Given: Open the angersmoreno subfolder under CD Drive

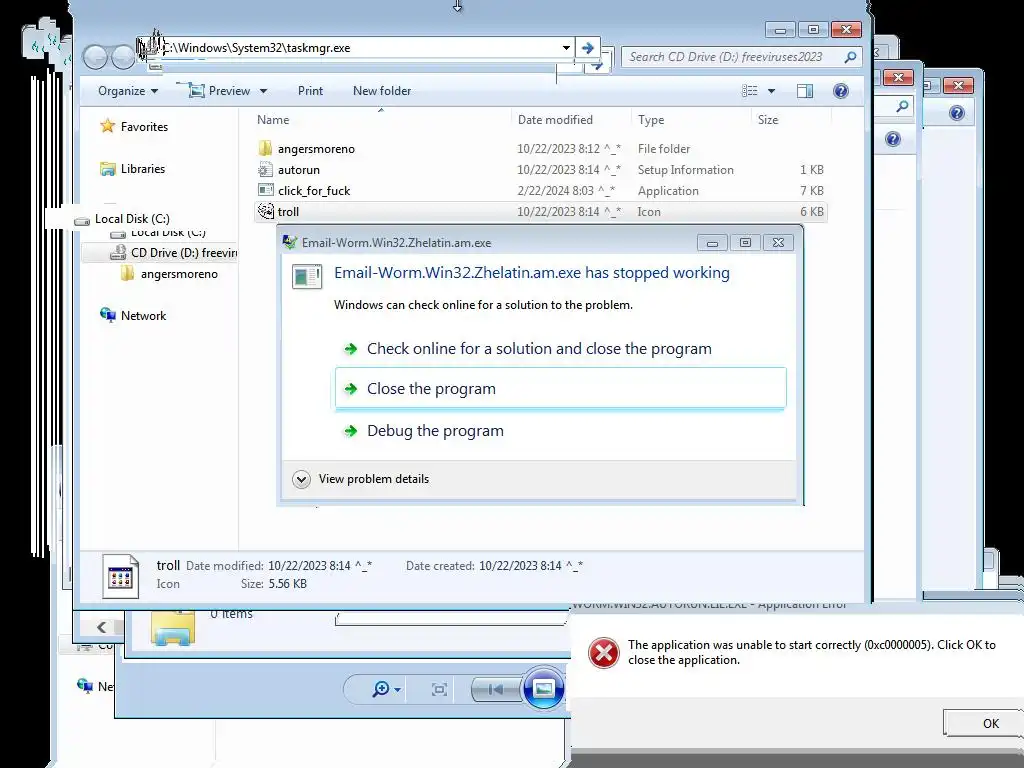Looking at the screenshot, I should [x=179, y=274].
